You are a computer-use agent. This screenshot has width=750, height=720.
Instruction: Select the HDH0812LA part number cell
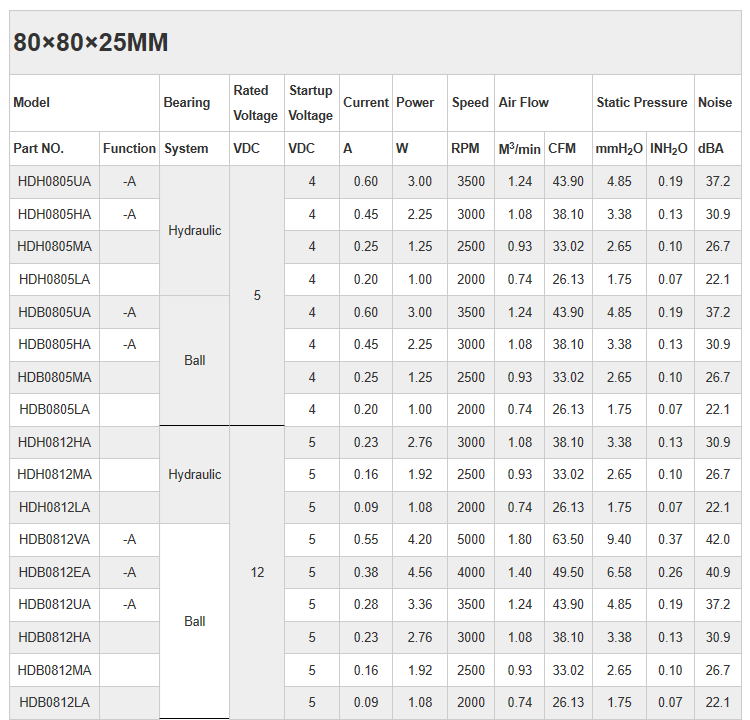[54, 507]
